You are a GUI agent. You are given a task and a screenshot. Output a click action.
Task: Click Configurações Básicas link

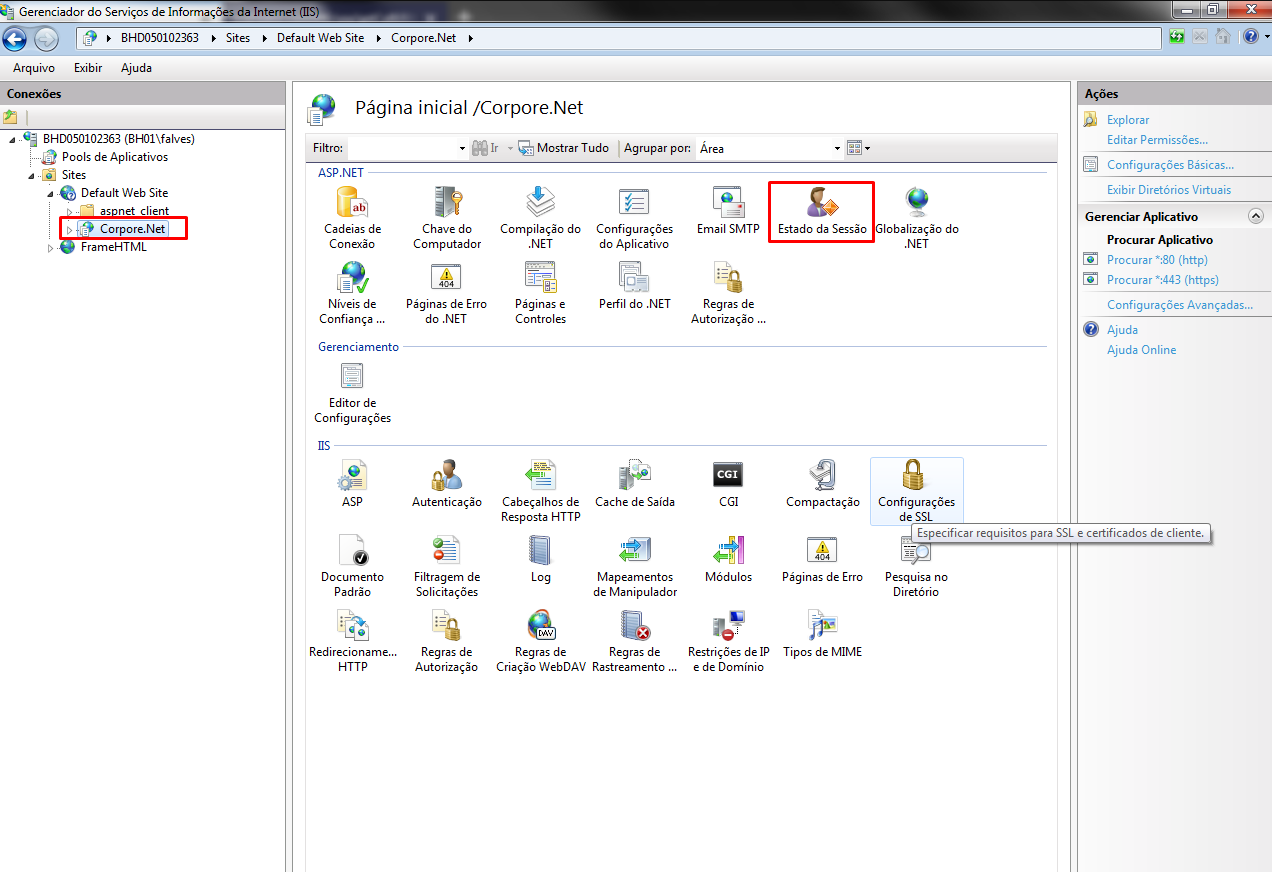click(1170, 165)
